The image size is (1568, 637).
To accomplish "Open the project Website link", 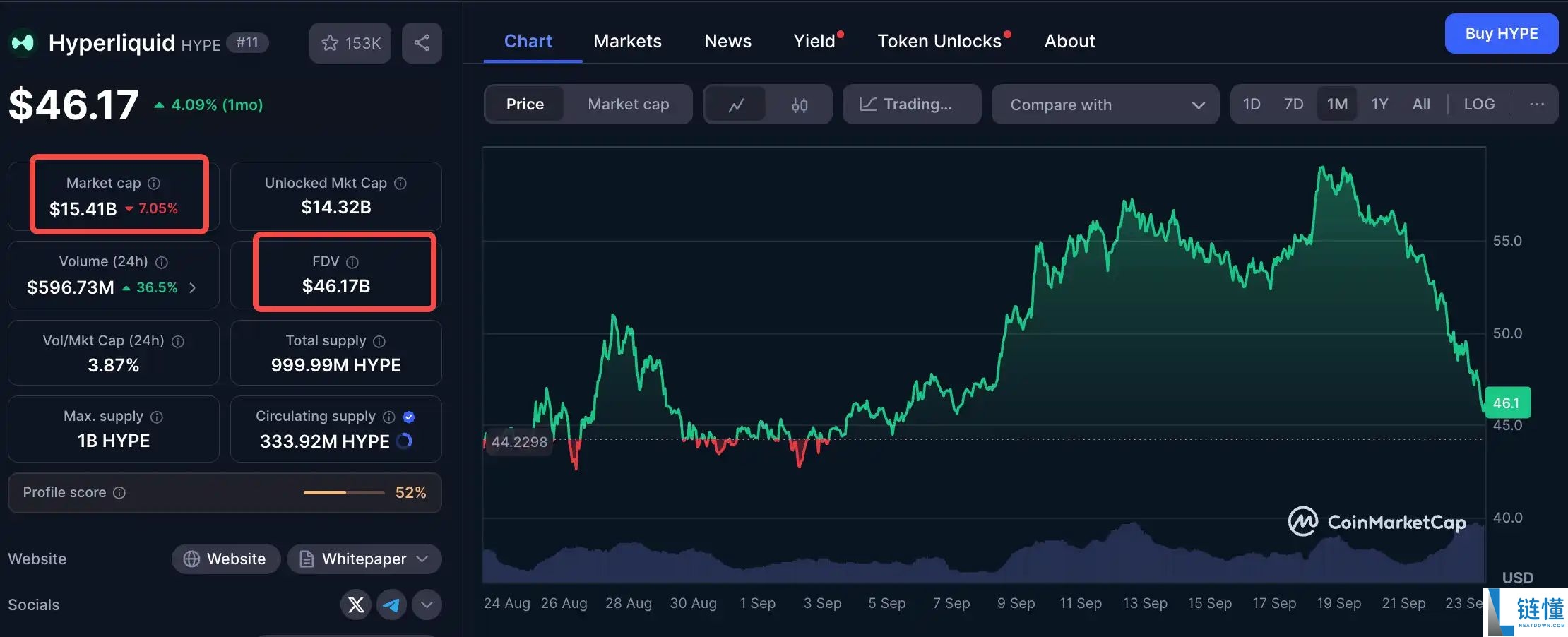I will 226,559.
